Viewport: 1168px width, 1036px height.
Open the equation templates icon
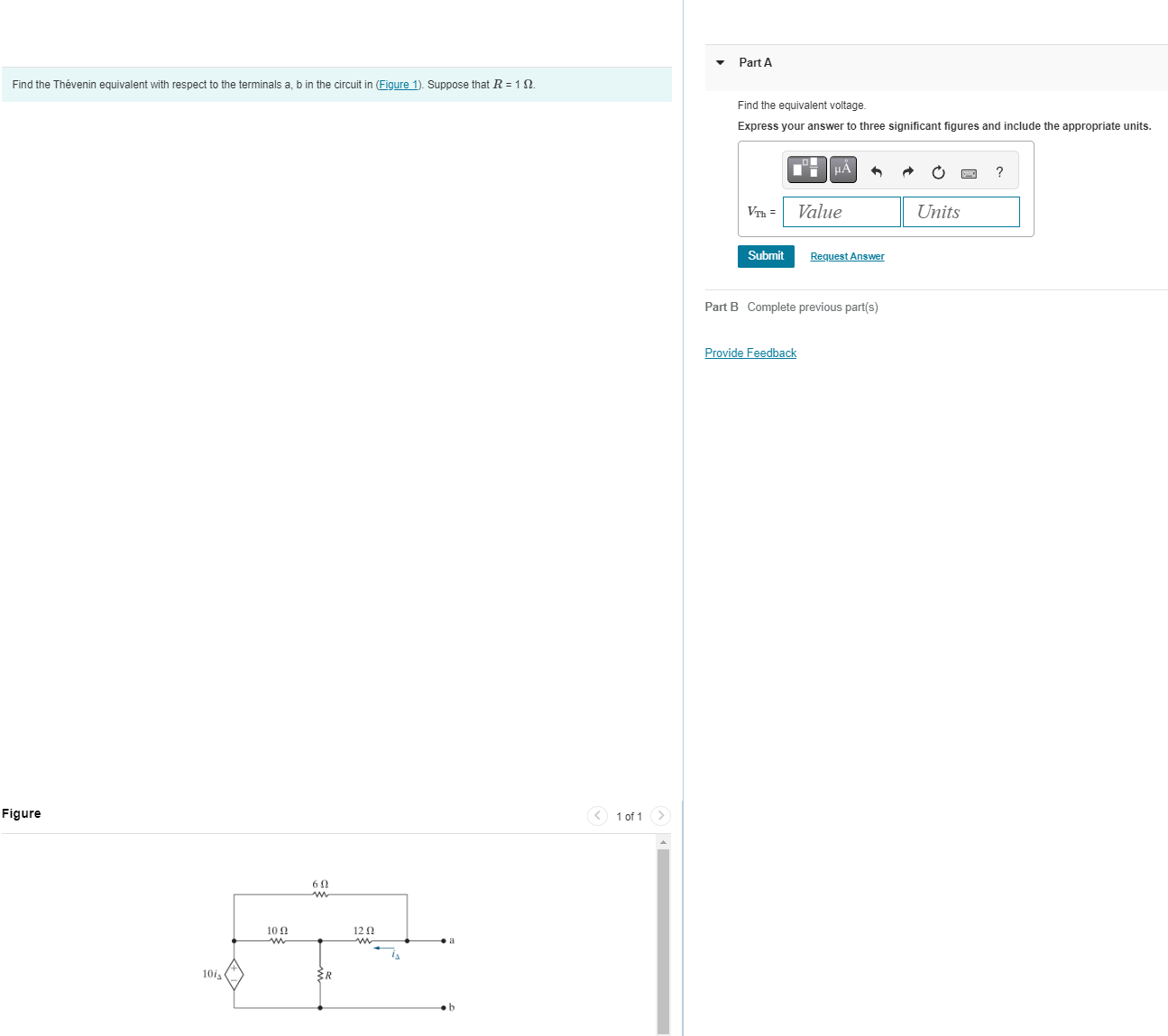(x=807, y=170)
